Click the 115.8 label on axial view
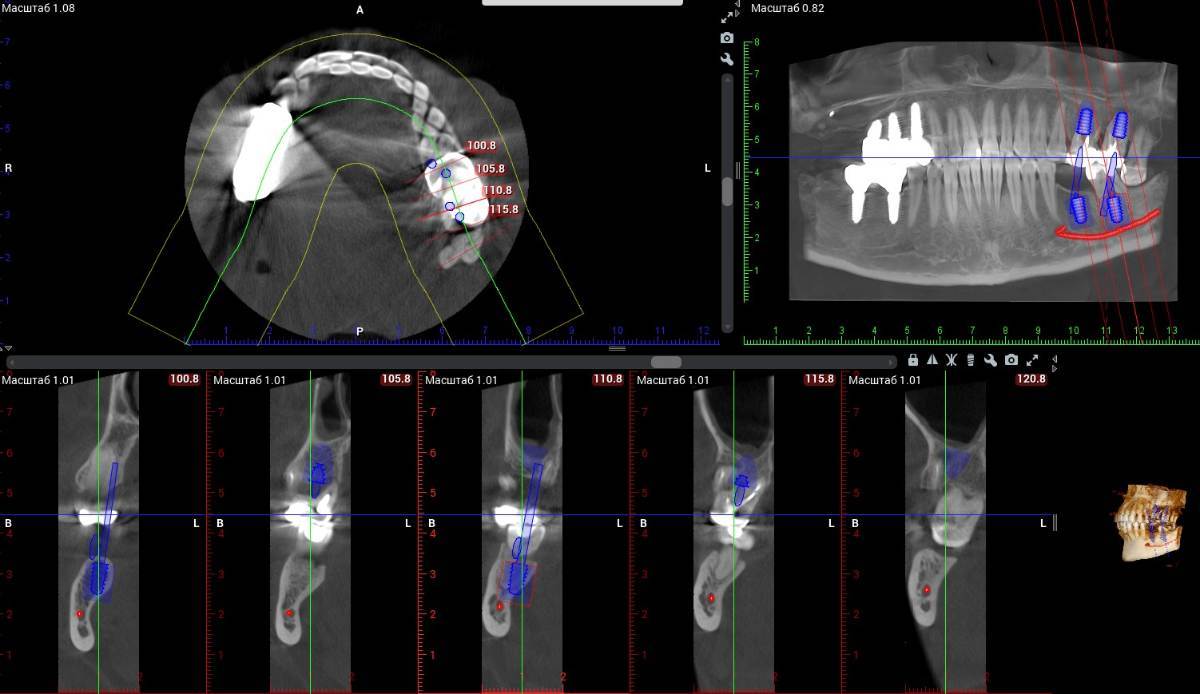The image size is (1200, 694). (x=504, y=209)
